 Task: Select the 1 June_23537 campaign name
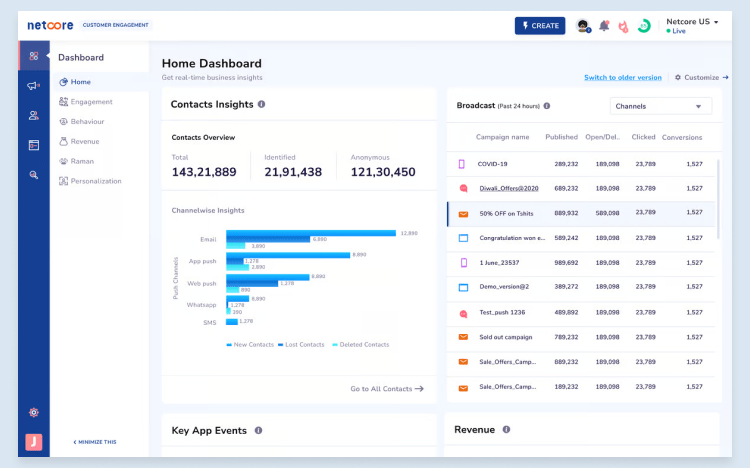click(499, 263)
